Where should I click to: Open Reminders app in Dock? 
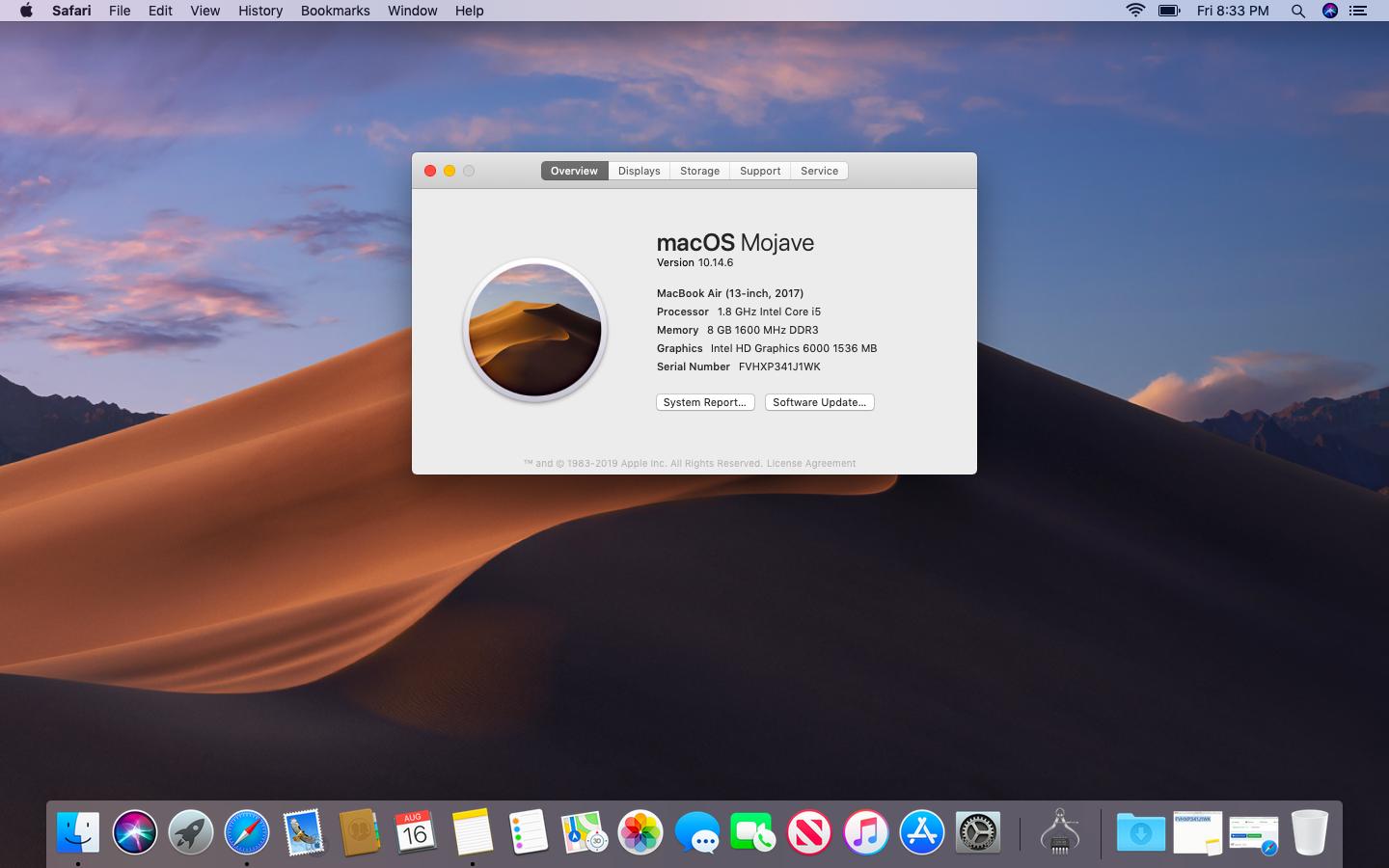click(x=529, y=831)
